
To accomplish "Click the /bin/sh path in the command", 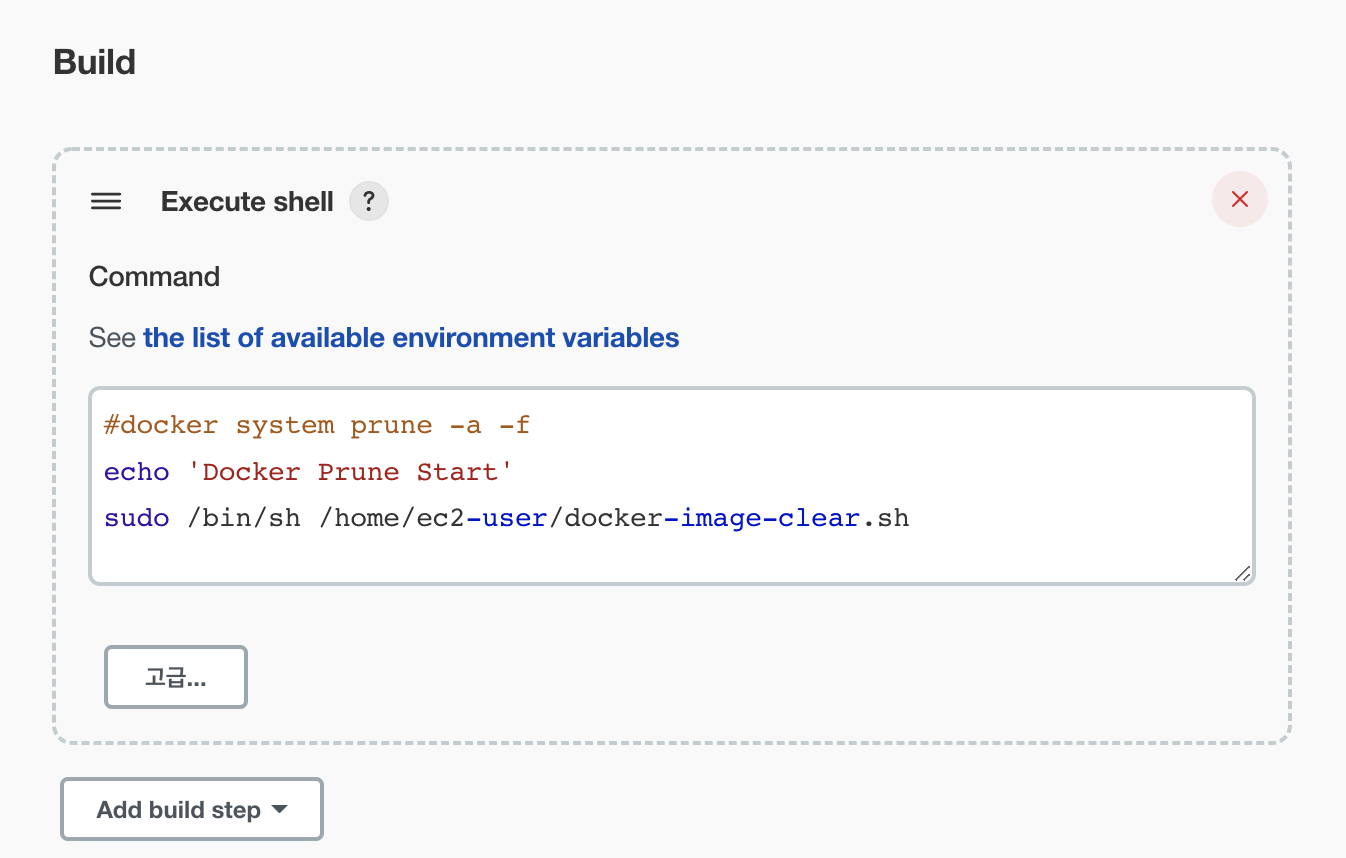I will pos(244,519).
